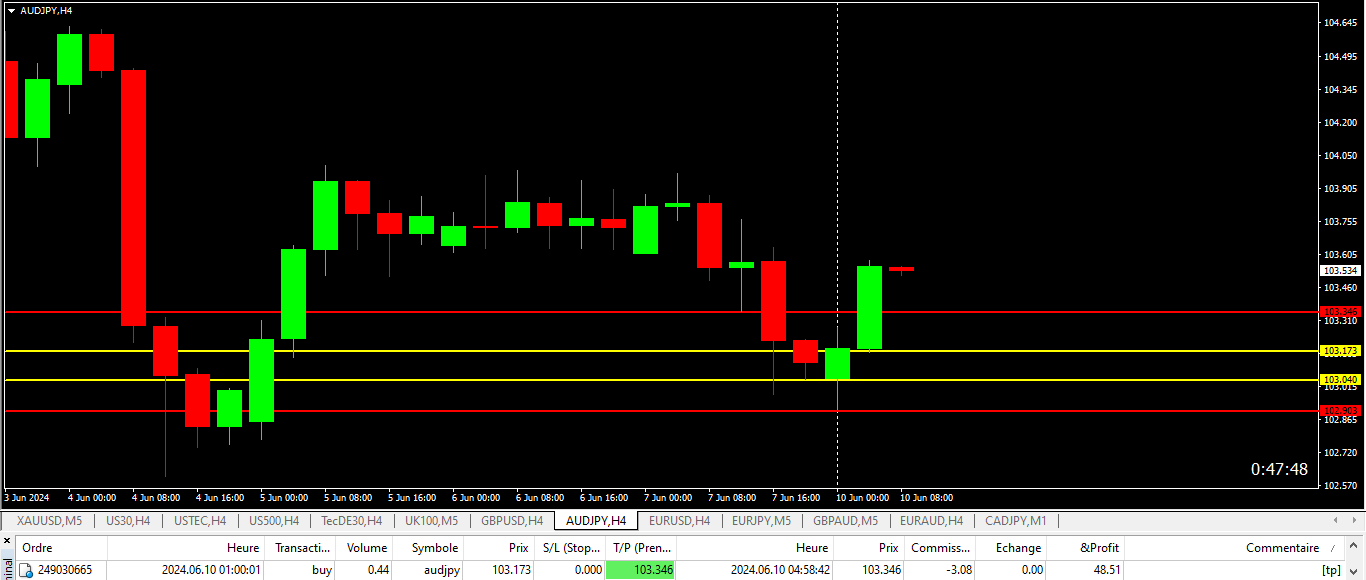Click the order icon beside 249030665
This screenshot has height=580, width=1366.
click(27, 570)
